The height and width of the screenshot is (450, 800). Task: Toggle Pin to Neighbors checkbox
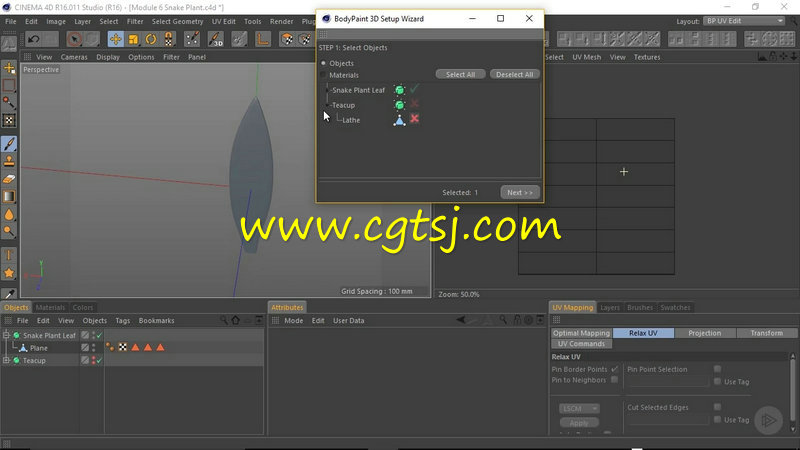click(x=615, y=380)
